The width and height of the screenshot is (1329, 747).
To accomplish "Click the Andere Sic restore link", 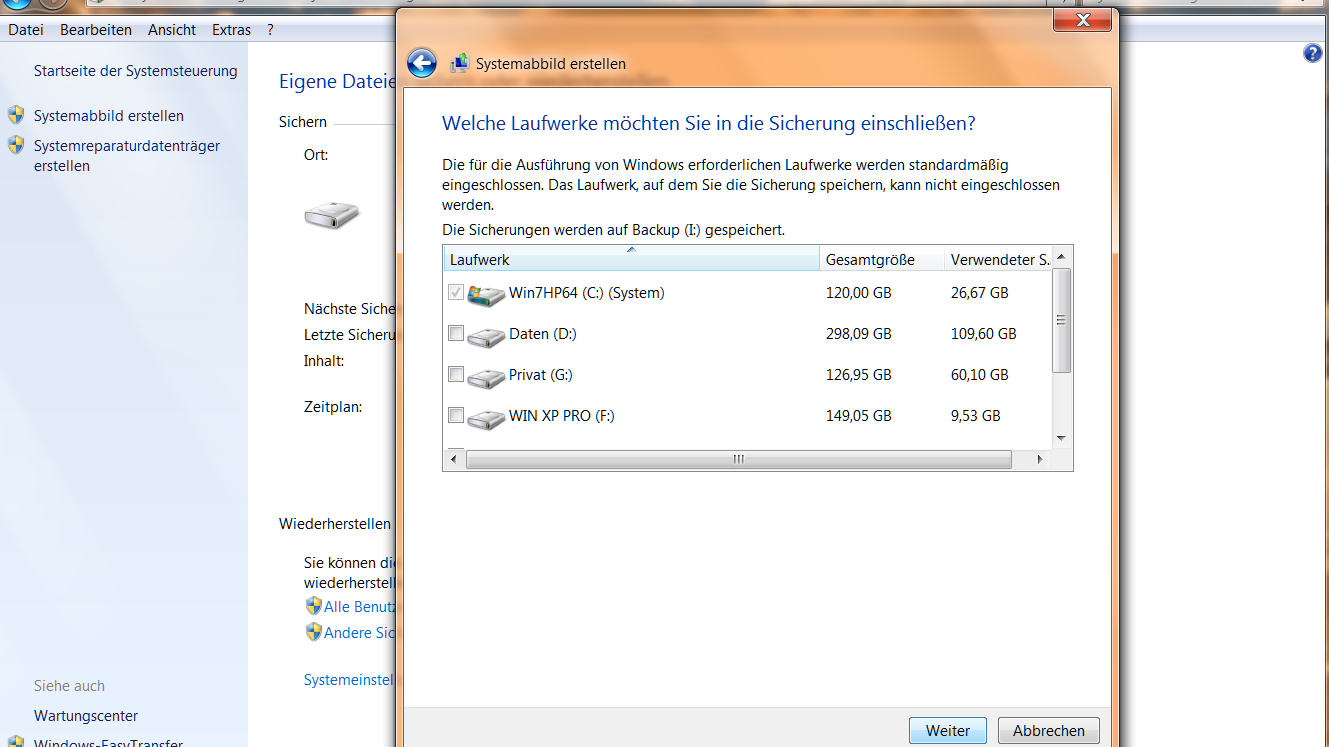I will (x=360, y=633).
